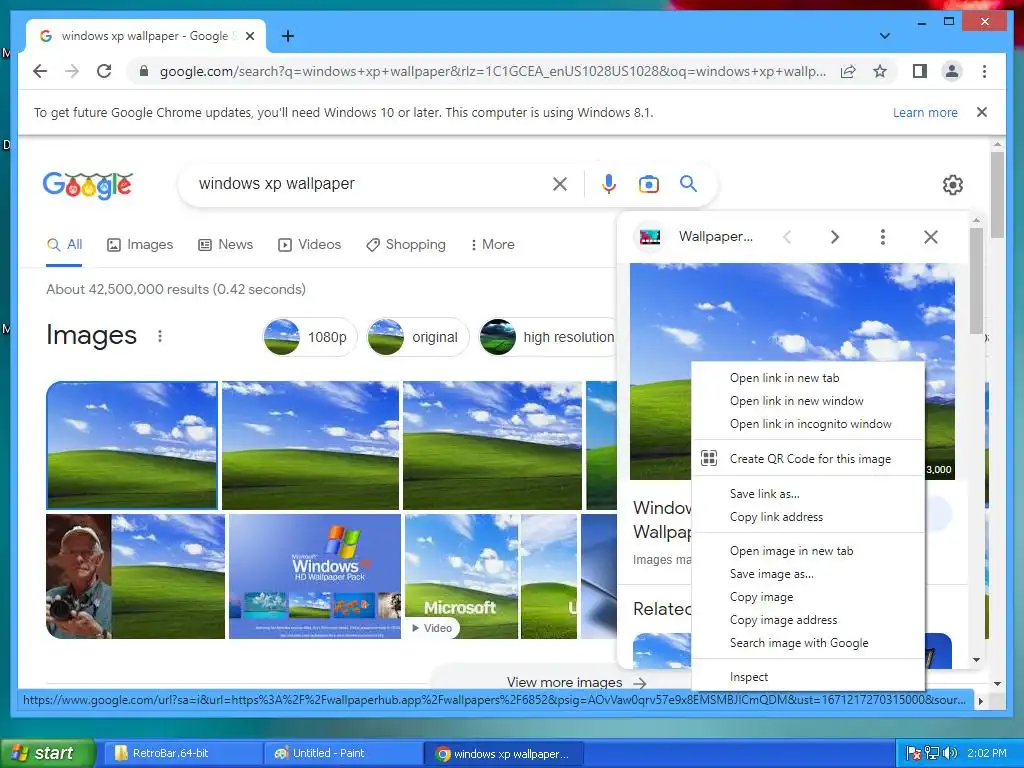Search by image with camera icon
This screenshot has width=1024, height=768.
[648, 184]
